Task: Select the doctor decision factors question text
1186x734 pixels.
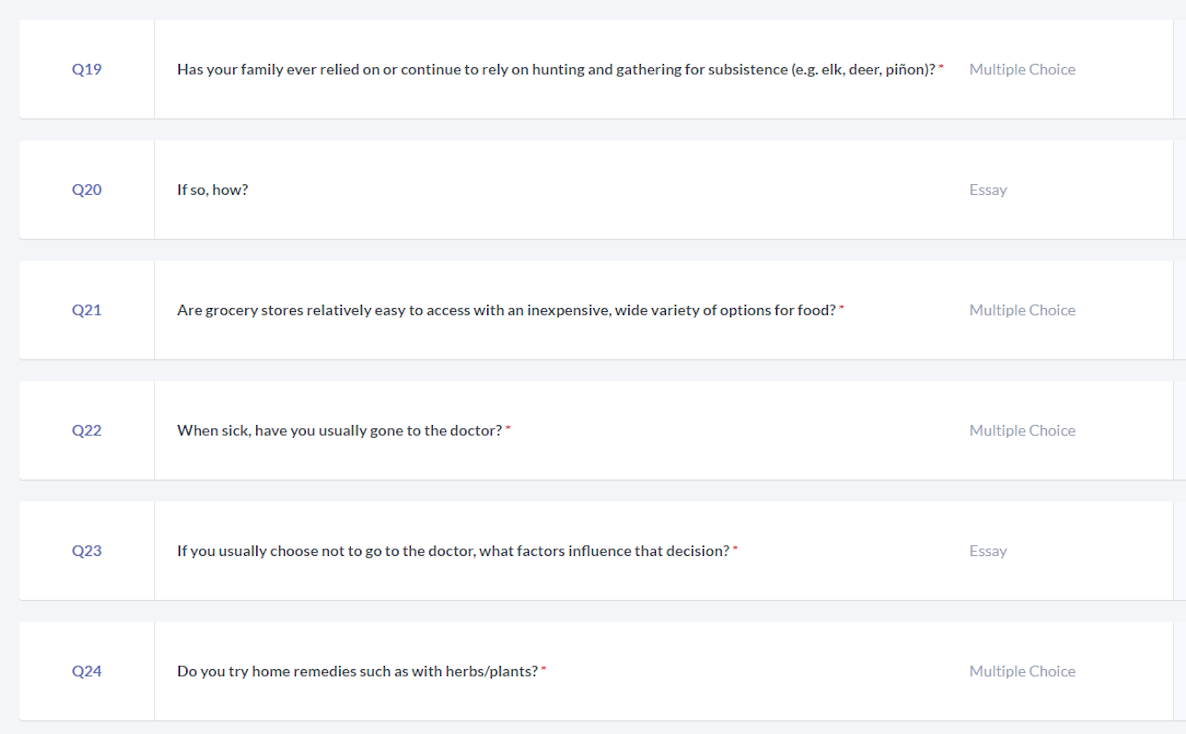Action: click(x=453, y=551)
